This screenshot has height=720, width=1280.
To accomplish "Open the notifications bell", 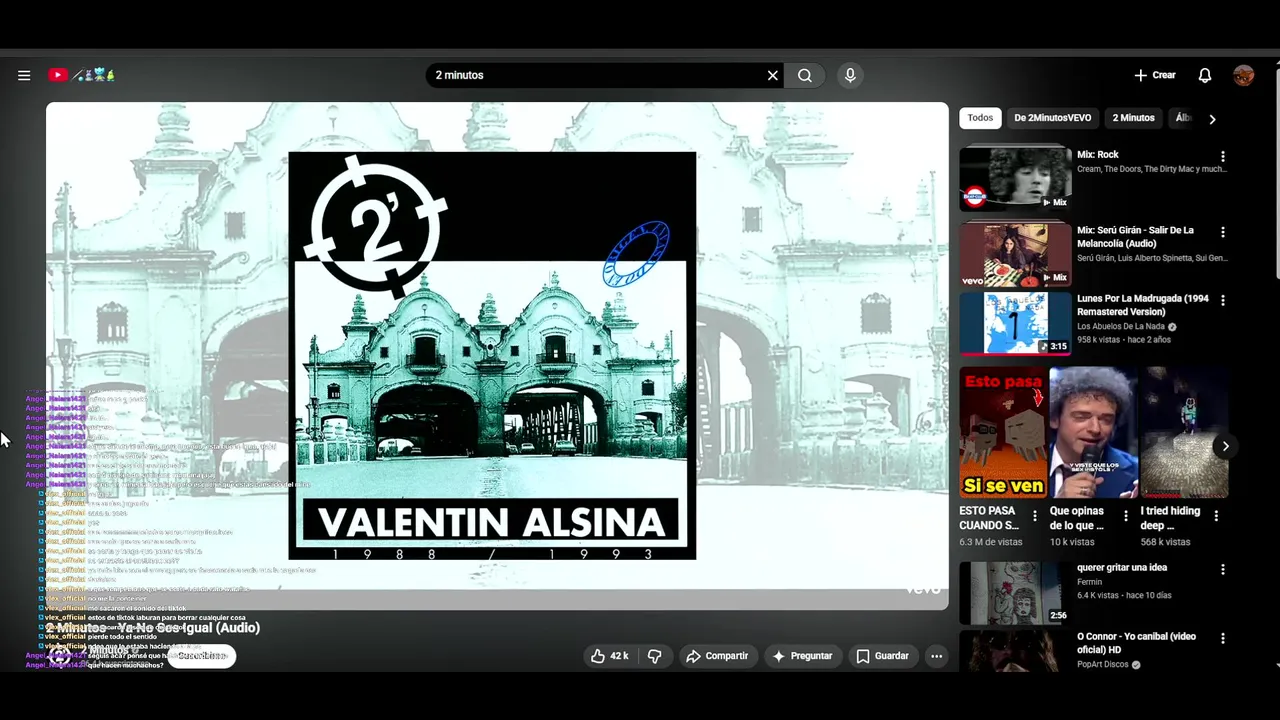I will pyautogui.click(x=1205, y=75).
